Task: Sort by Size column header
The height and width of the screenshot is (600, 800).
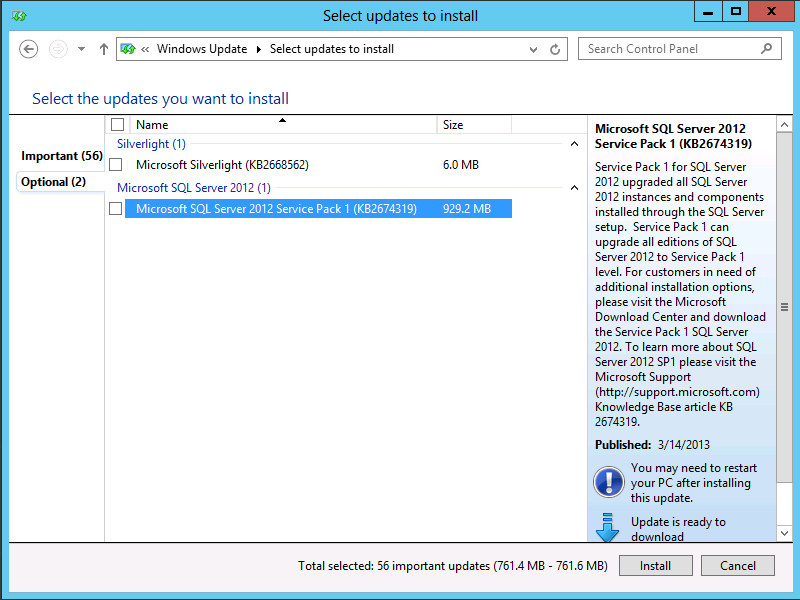Action: [x=474, y=125]
